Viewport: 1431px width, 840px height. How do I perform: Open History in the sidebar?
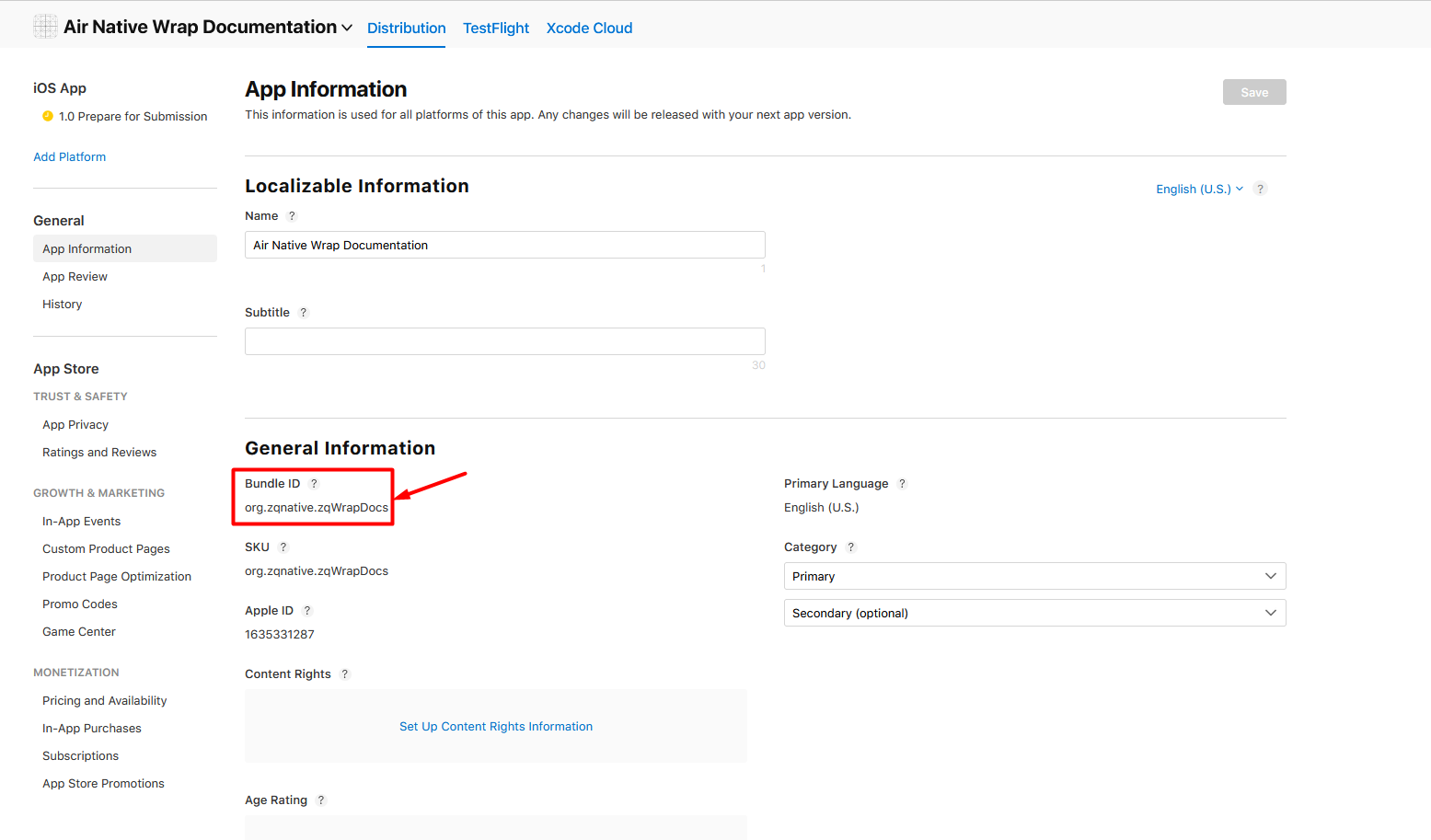click(62, 305)
